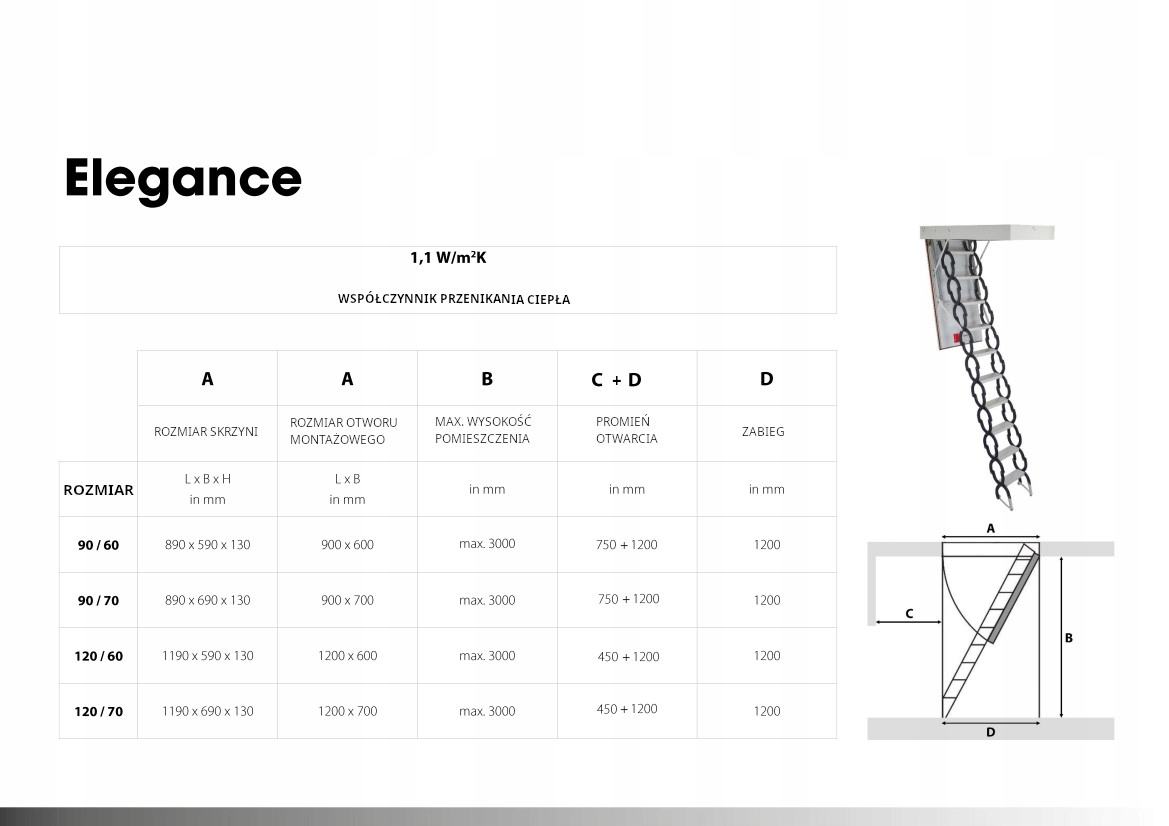The width and height of the screenshot is (1169, 826).
Task: Click dimension label D below the diagram
Action: click(x=990, y=732)
